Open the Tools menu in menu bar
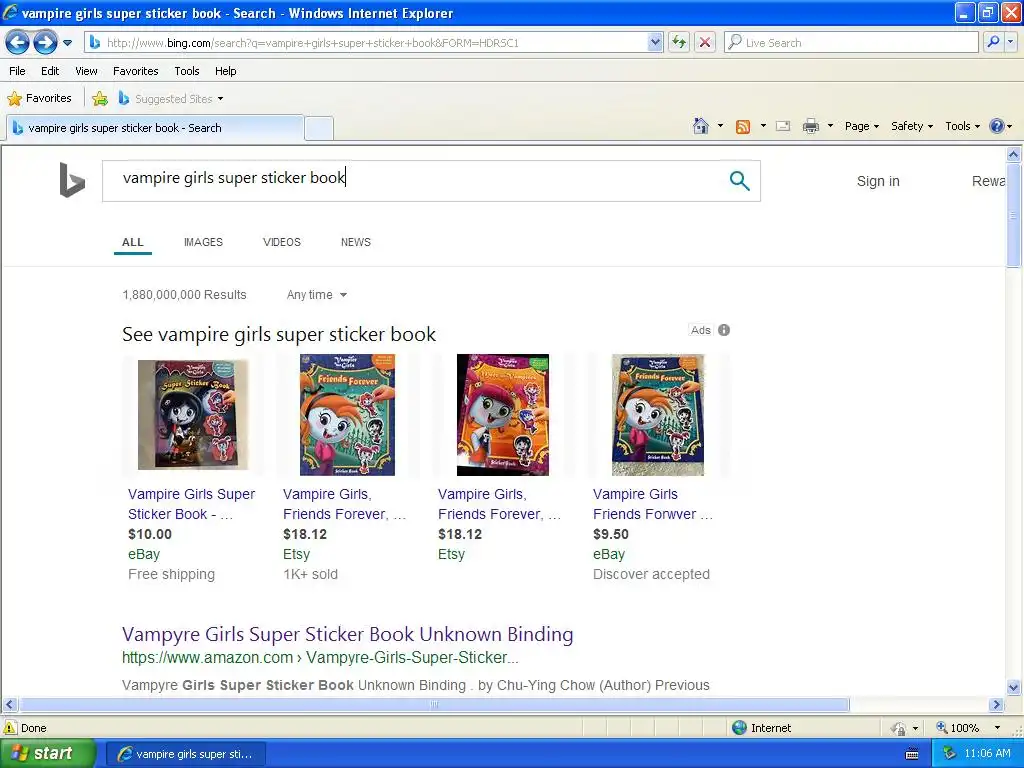Viewport: 1024px width, 768px height. pyautogui.click(x=187, y=71)
